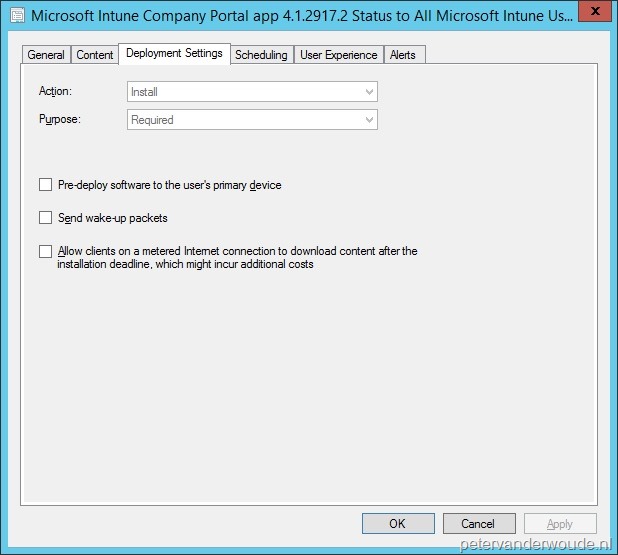
Task: Allow metered connection downloads checkbox
Action: (x=45, y=251)
